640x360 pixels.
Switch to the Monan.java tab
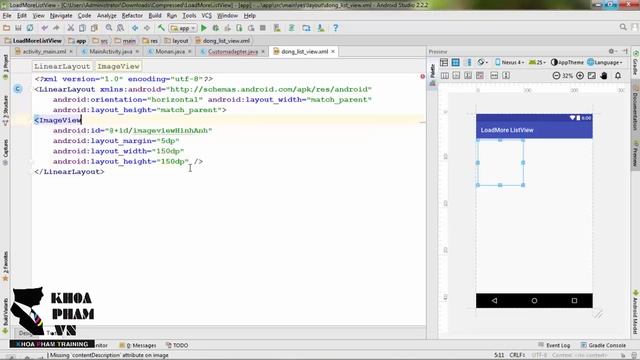point(170,51)
